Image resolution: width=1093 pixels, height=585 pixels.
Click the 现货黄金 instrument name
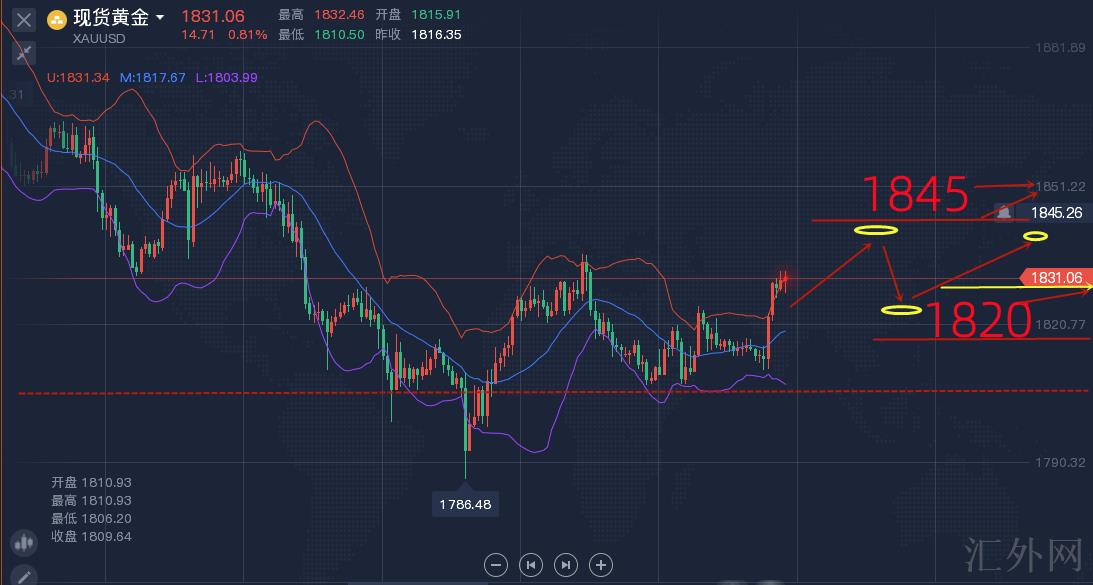[x=110, y=18]
